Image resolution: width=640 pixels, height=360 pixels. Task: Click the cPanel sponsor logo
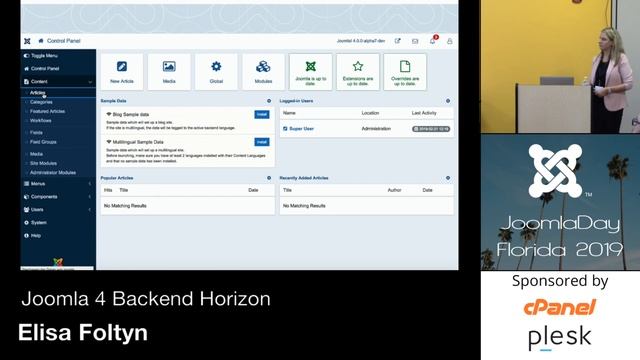click(560, 307)
